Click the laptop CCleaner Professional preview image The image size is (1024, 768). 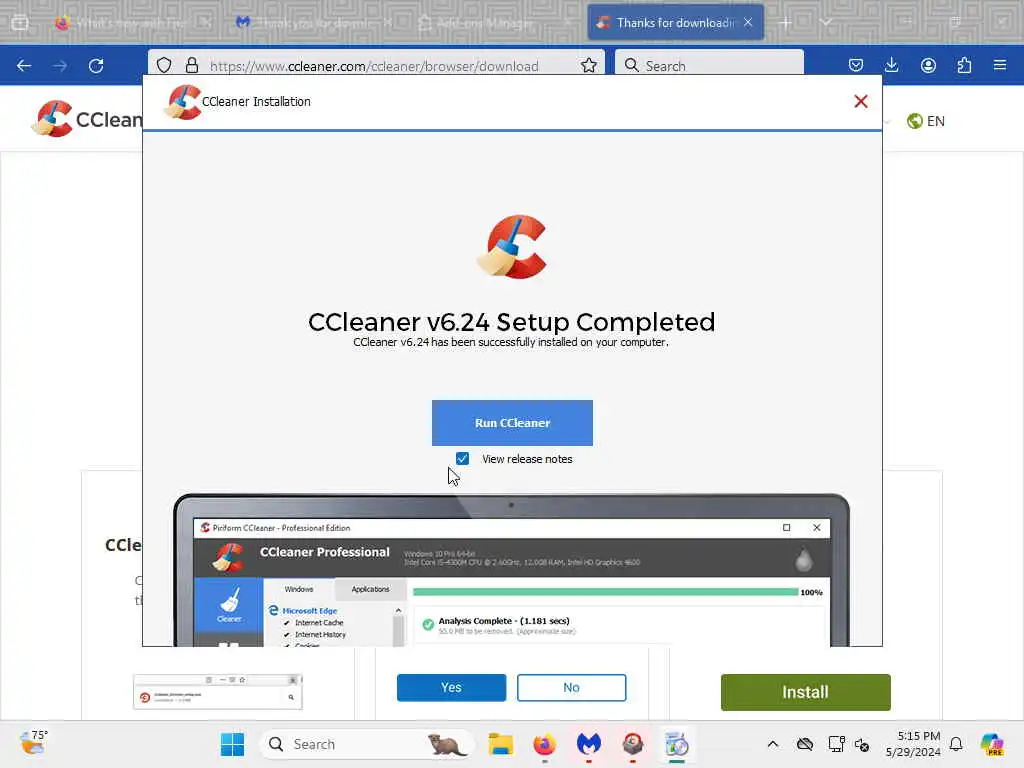tap(512, 570)
